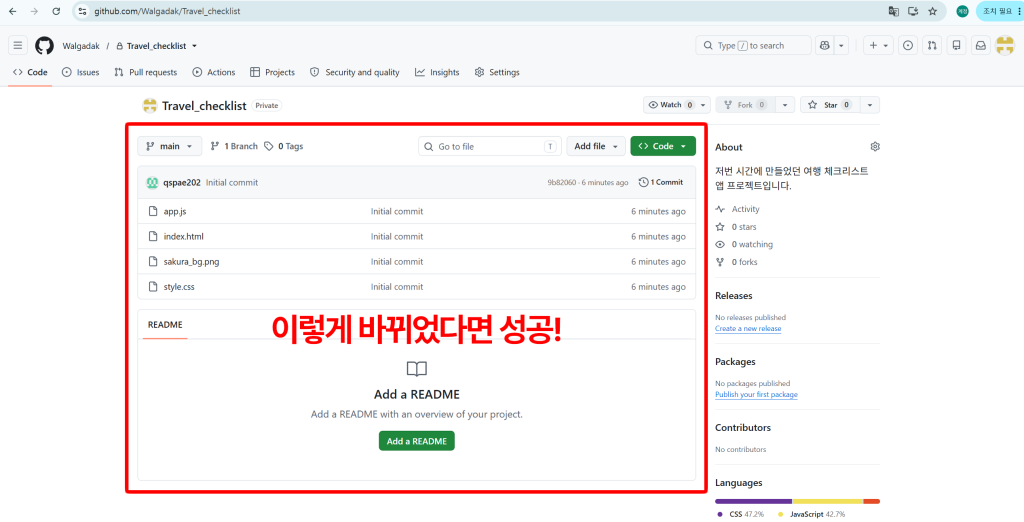The height and width of the screenshot is (522, 1024).
Task: Reload the page with the refresh icon
Action: pyautogui.click(x=56, y=11)
